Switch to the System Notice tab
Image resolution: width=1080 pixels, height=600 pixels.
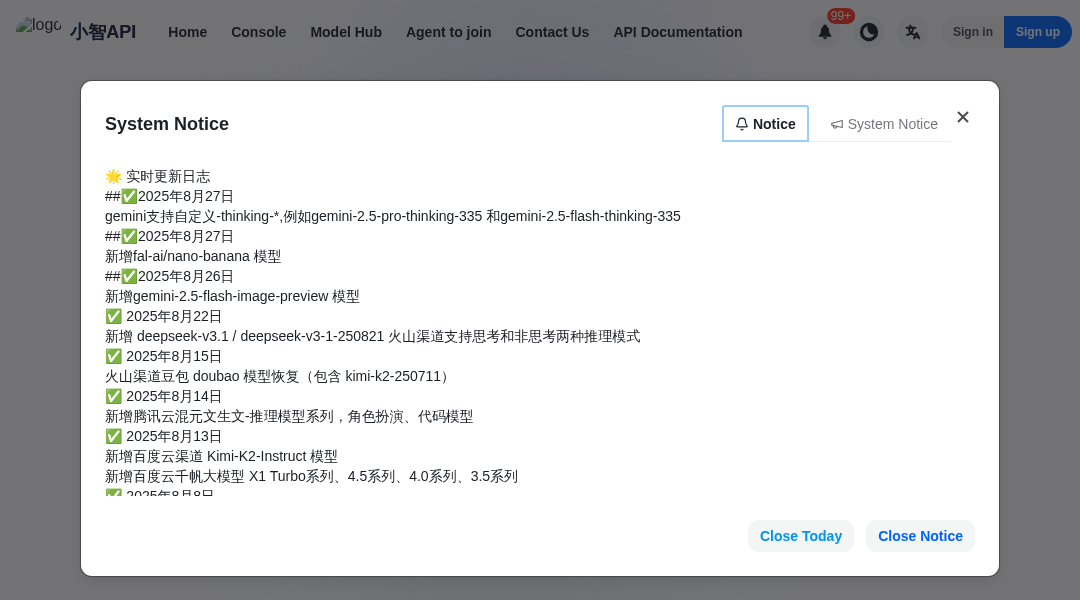coord(884,124)
